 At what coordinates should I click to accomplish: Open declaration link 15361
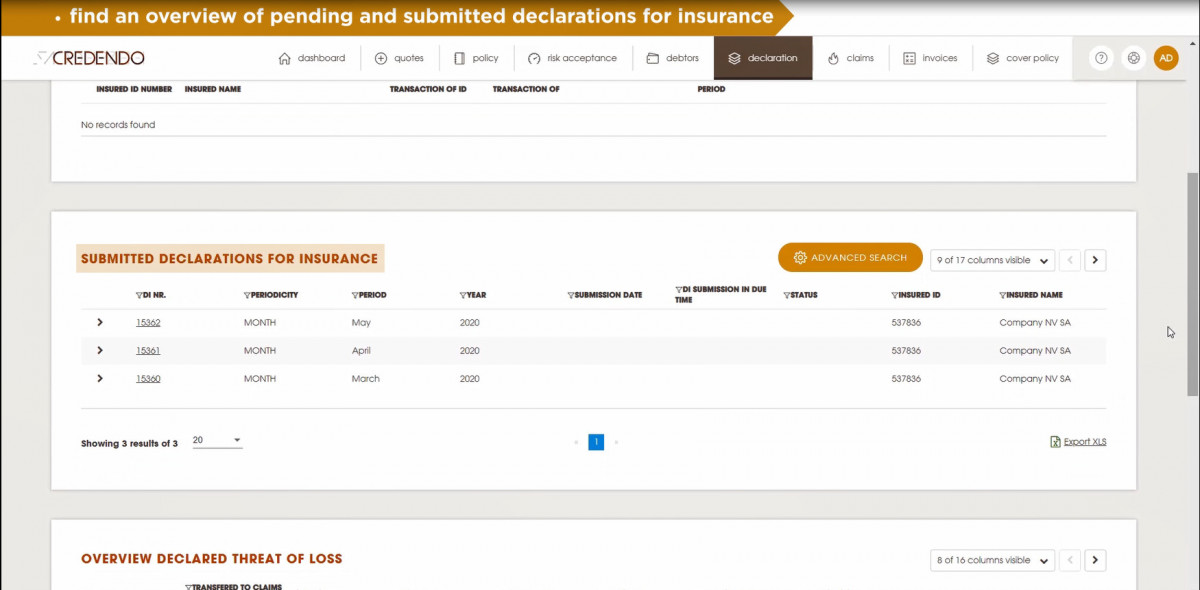148,351
